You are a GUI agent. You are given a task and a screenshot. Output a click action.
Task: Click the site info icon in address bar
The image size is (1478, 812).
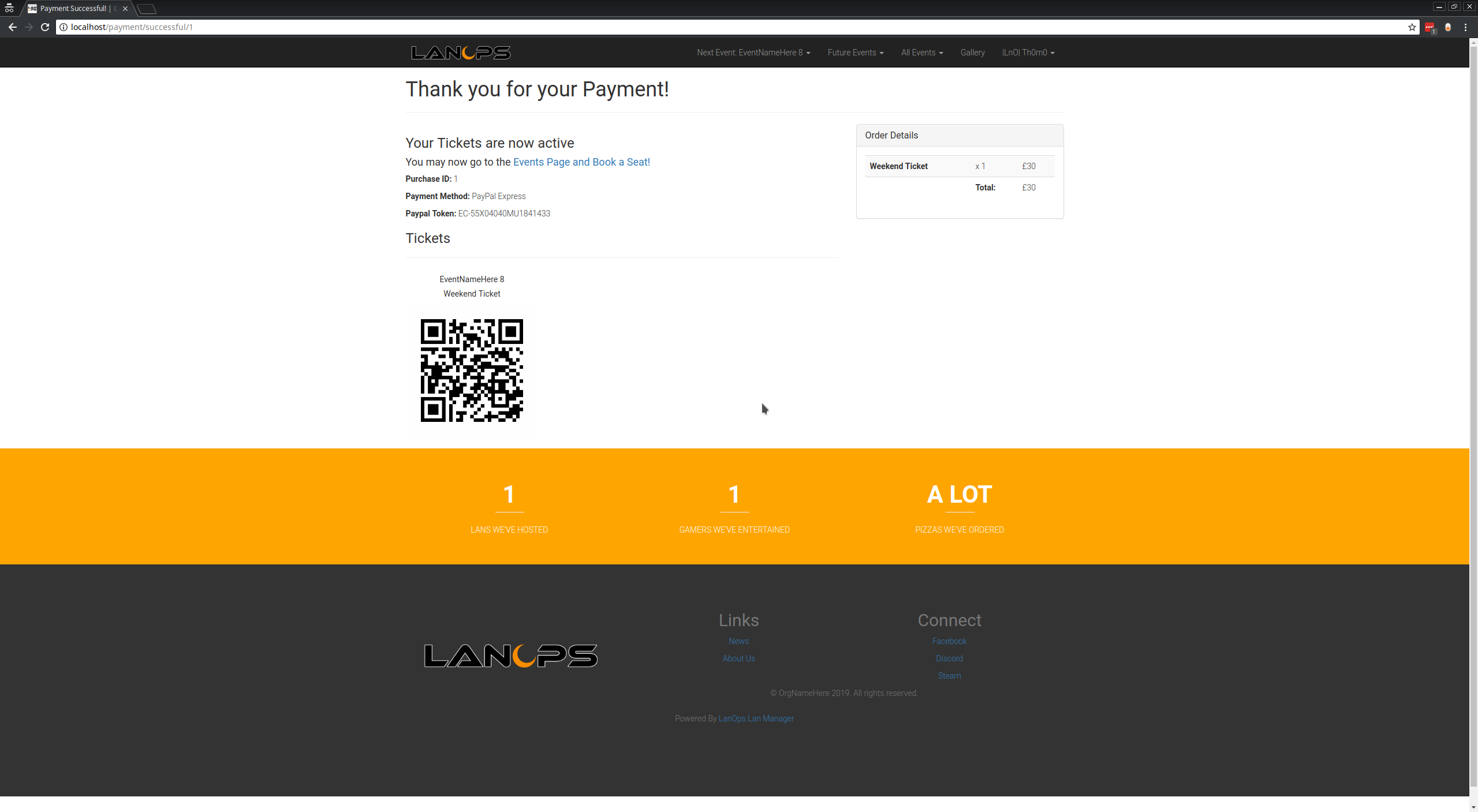(x=64, y=27)
